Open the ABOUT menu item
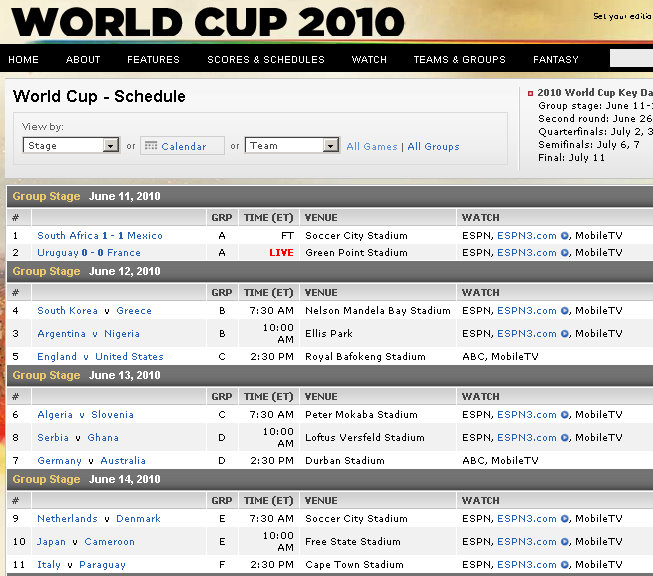 point(83,60)
